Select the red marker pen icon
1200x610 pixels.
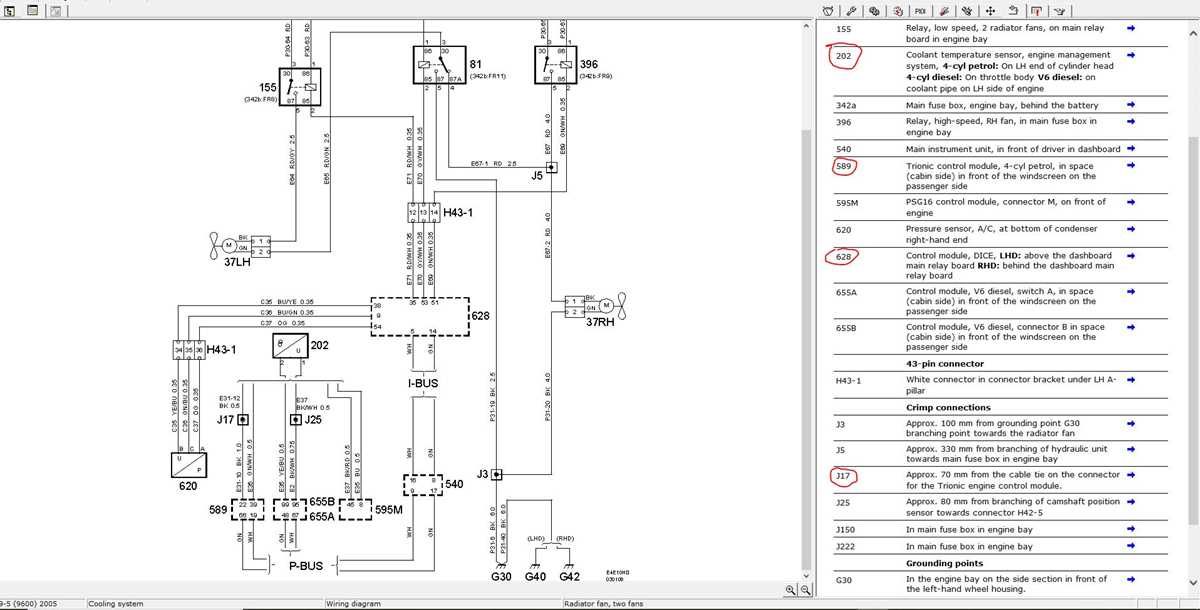point(944,11)
